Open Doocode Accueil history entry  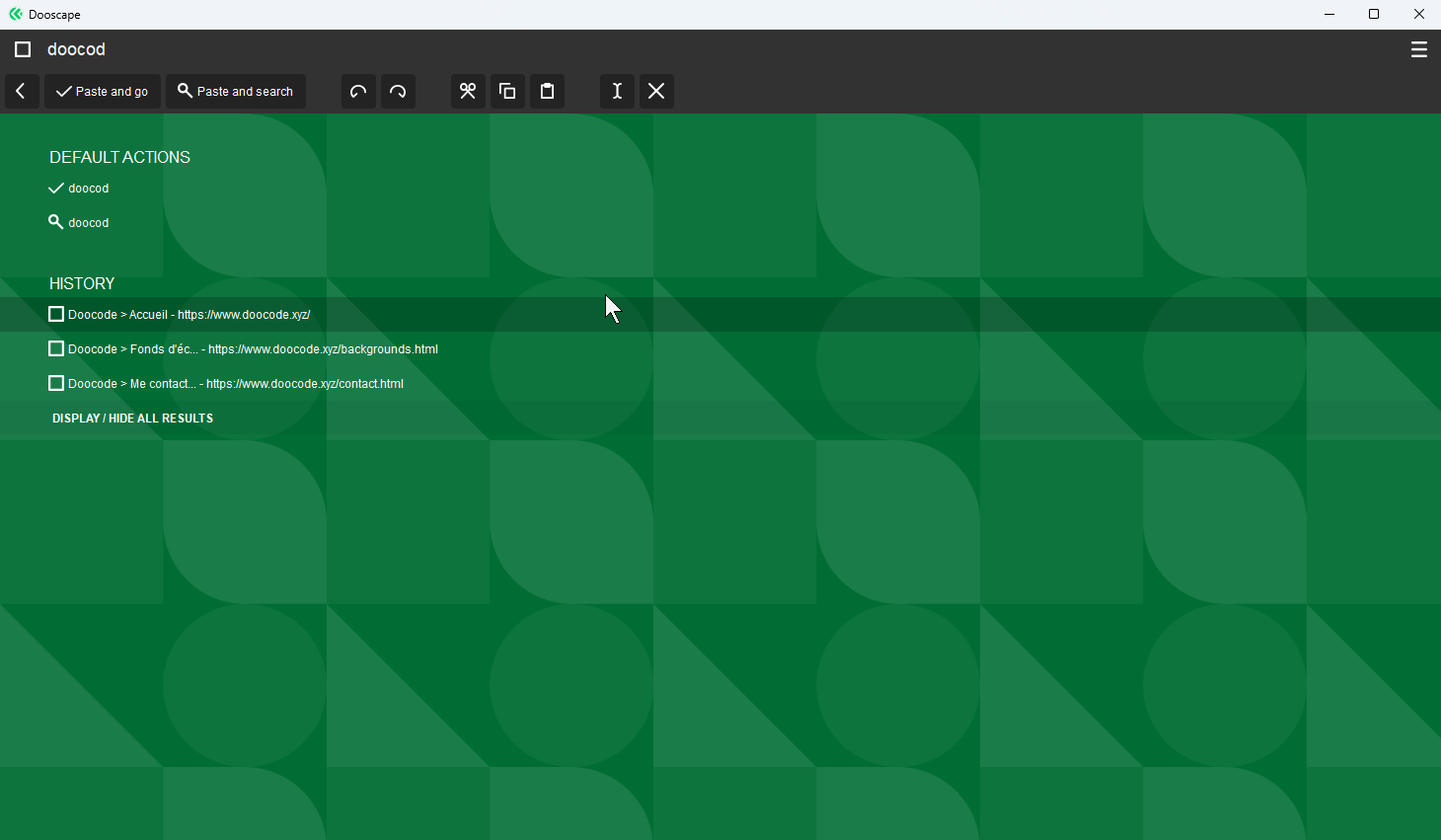pos(189,315)
